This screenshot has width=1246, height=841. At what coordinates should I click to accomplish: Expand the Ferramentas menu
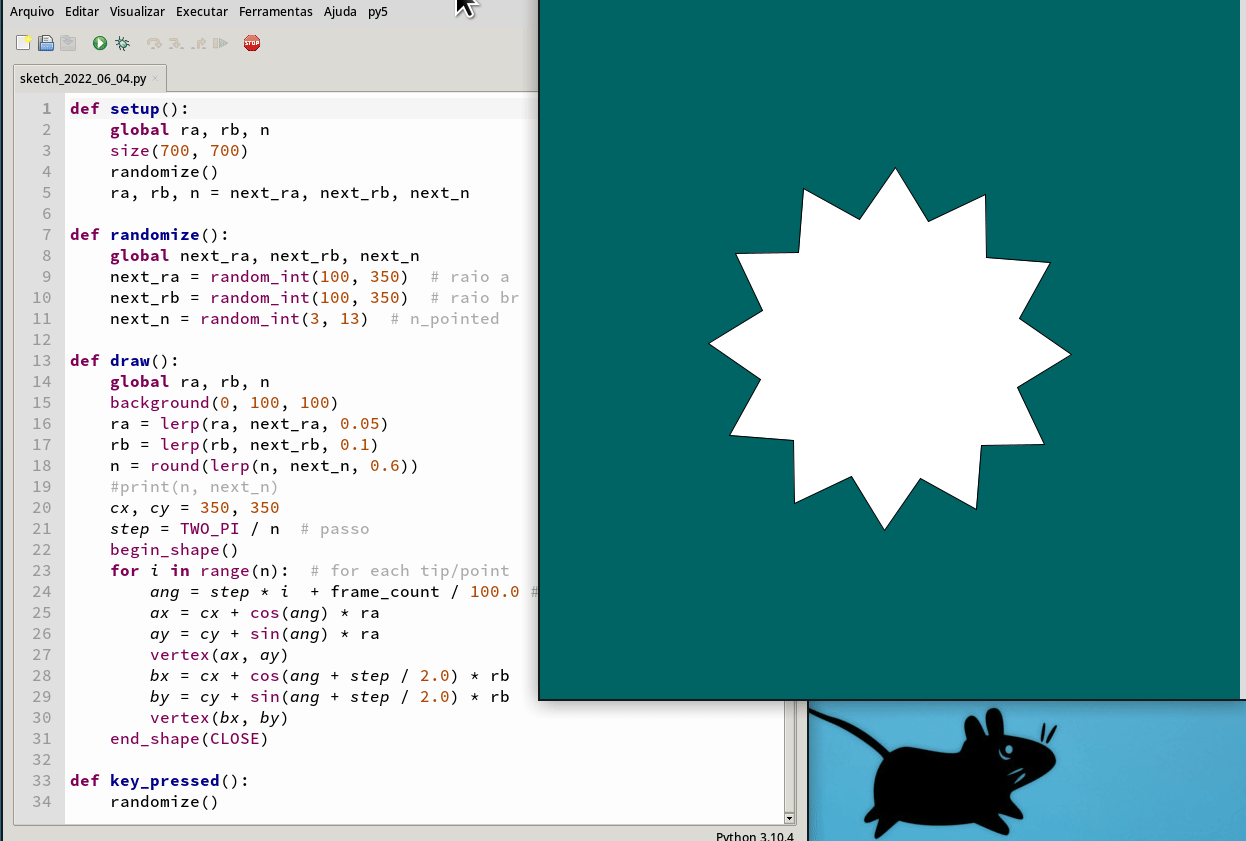click(276, 12)
